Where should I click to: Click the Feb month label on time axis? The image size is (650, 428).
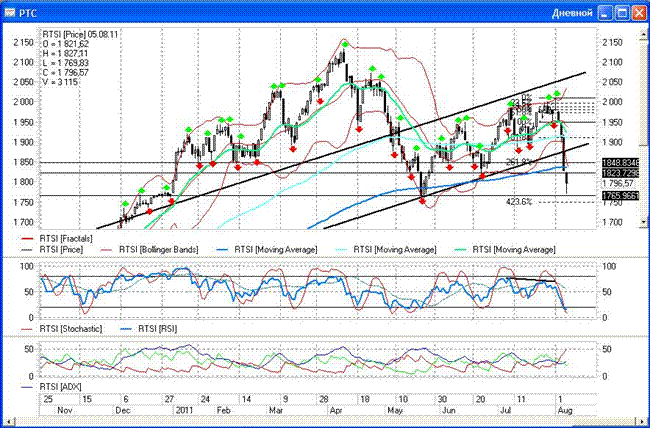pos(223,410)
